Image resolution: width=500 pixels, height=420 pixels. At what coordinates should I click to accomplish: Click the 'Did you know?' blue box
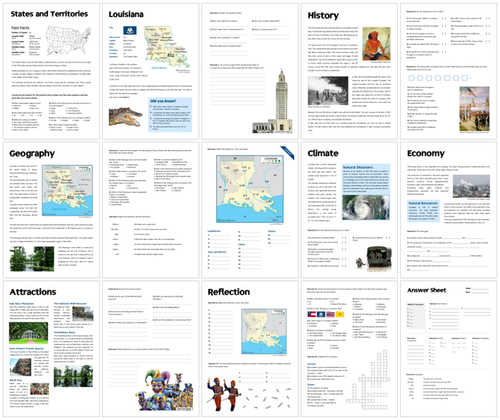(x=170, y=114)
